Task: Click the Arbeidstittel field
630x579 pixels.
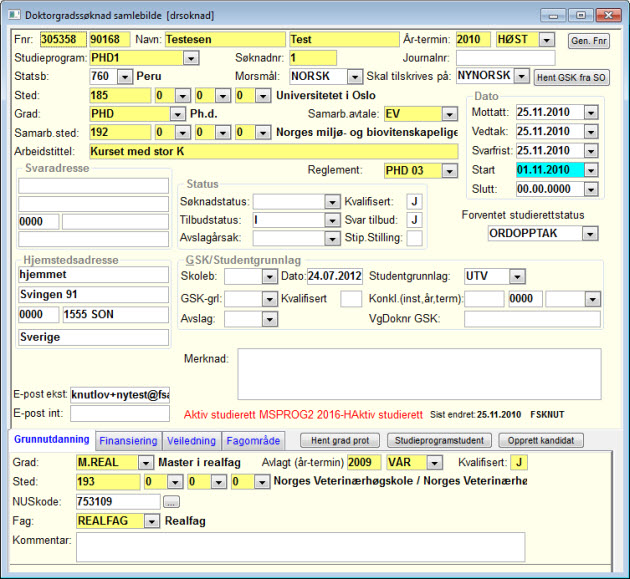Action: [x=274, y=151]
